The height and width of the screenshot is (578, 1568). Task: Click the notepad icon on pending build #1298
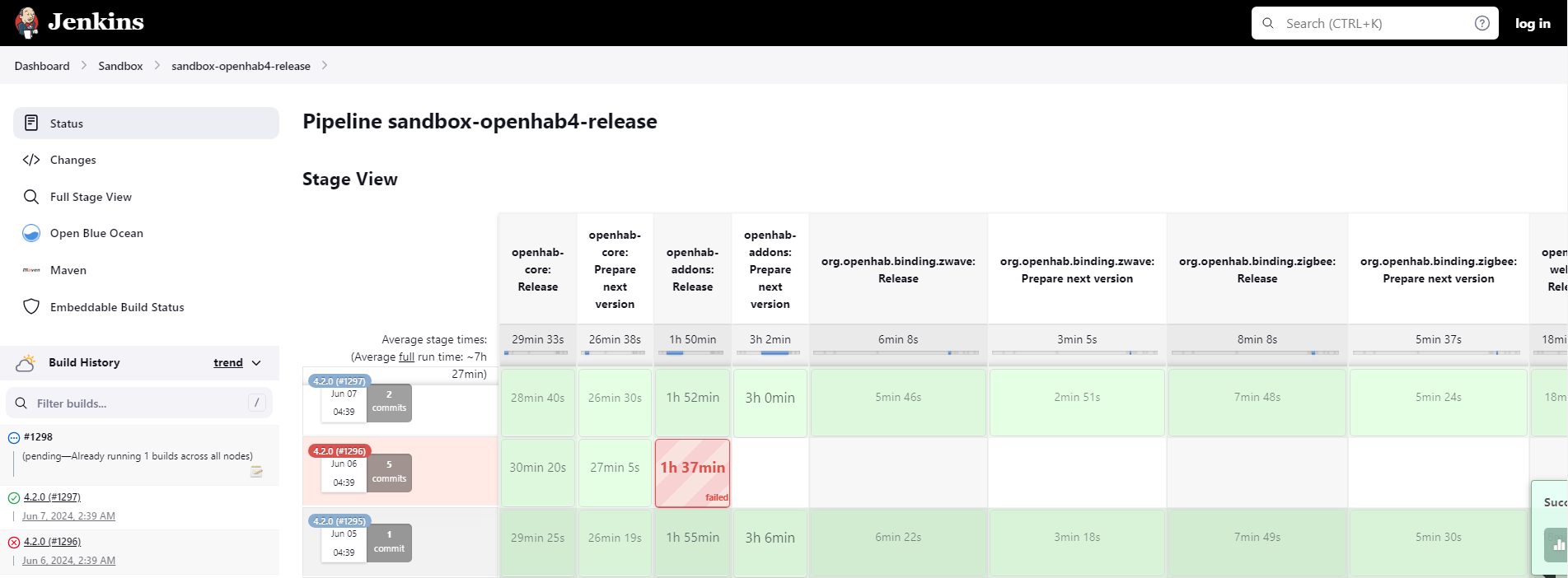click(x=256, y=472)
